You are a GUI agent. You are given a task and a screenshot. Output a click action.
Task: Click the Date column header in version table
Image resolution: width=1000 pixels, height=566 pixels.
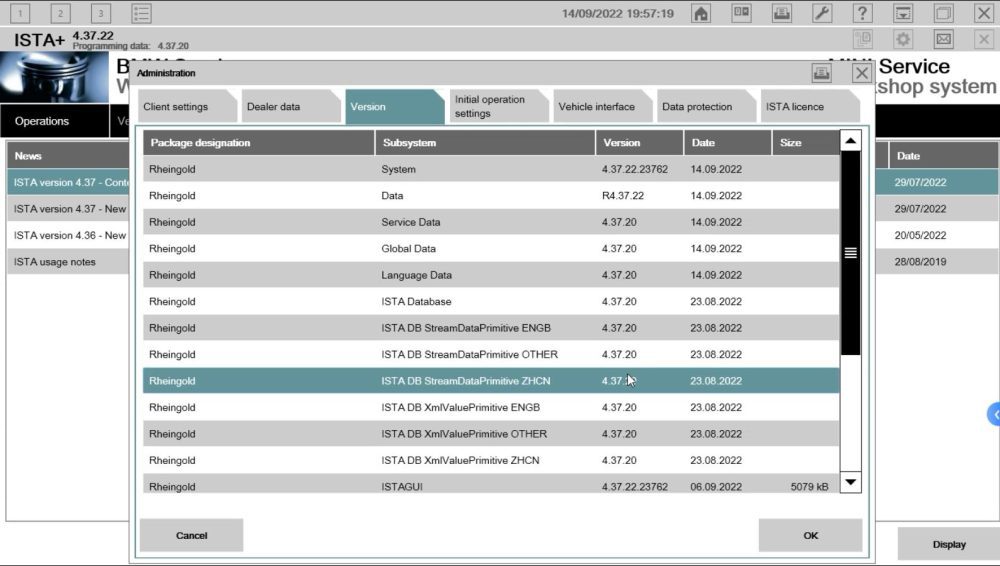tap(728, 143)
